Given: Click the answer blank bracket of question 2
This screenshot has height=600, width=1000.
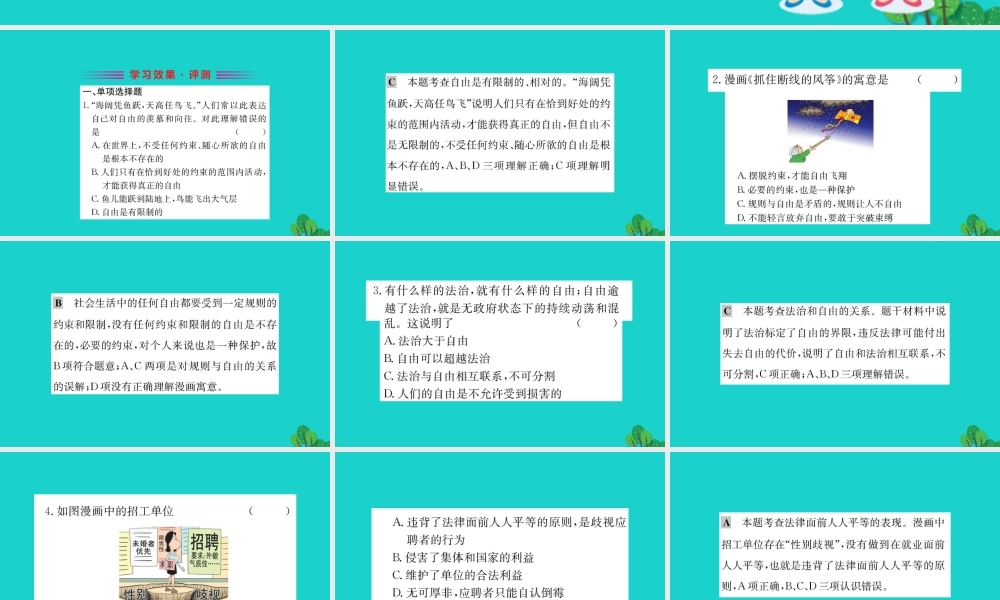Looking at the screenshot, I should pos(937,80).
